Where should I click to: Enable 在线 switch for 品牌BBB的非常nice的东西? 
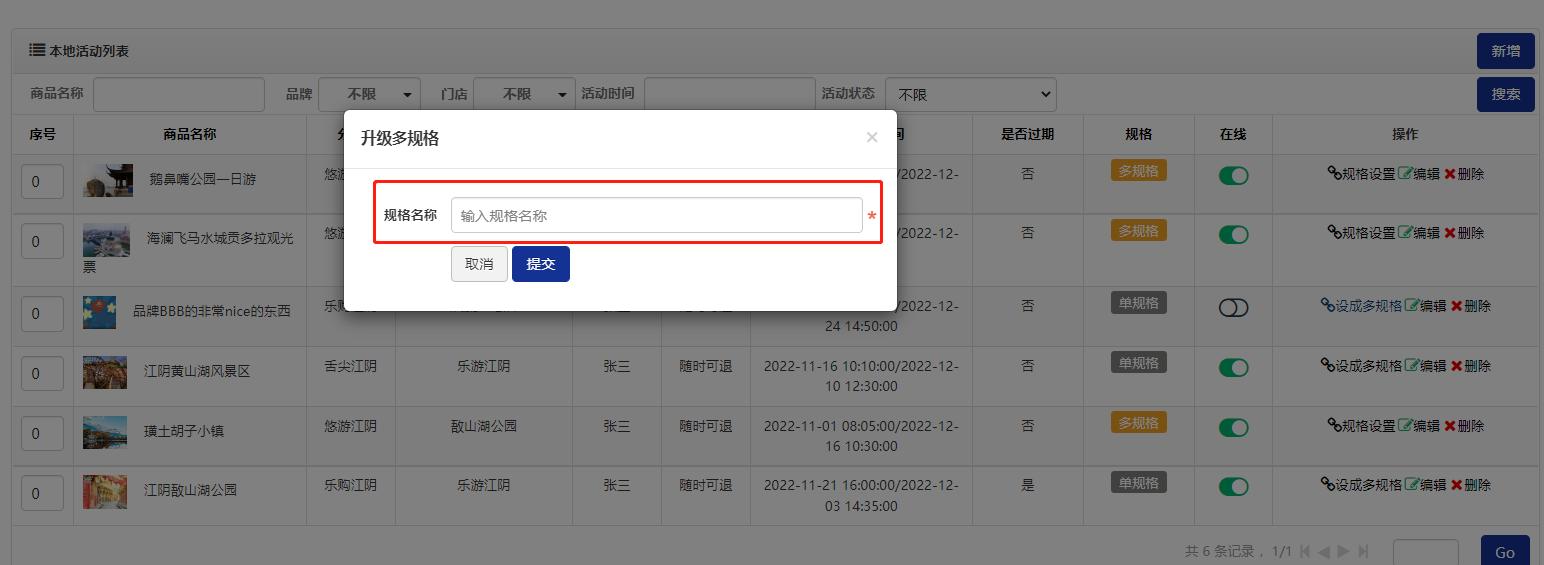1234,308
